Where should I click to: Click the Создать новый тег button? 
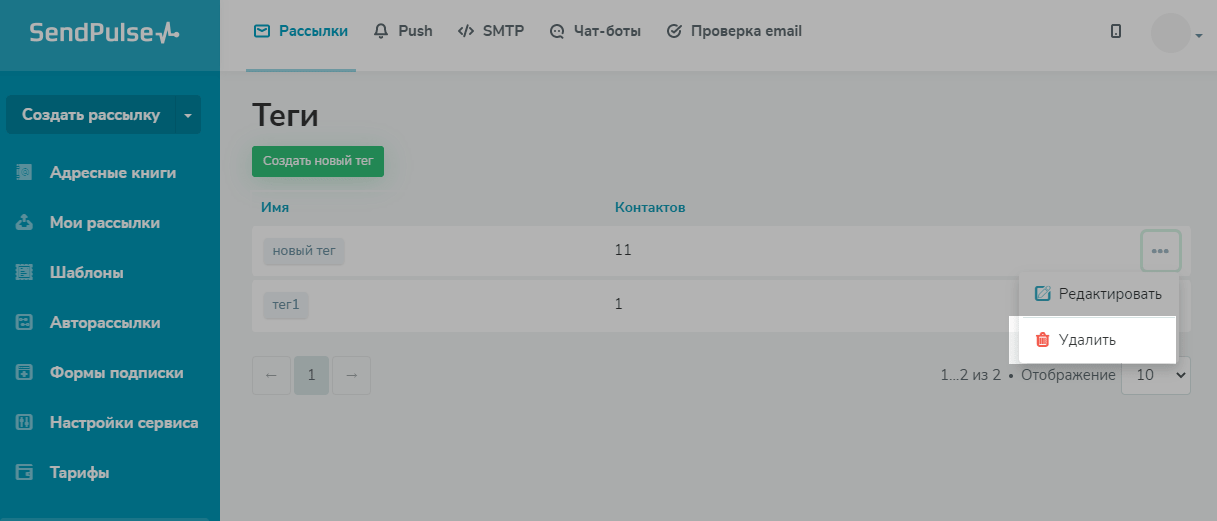(x=318, y=160)
